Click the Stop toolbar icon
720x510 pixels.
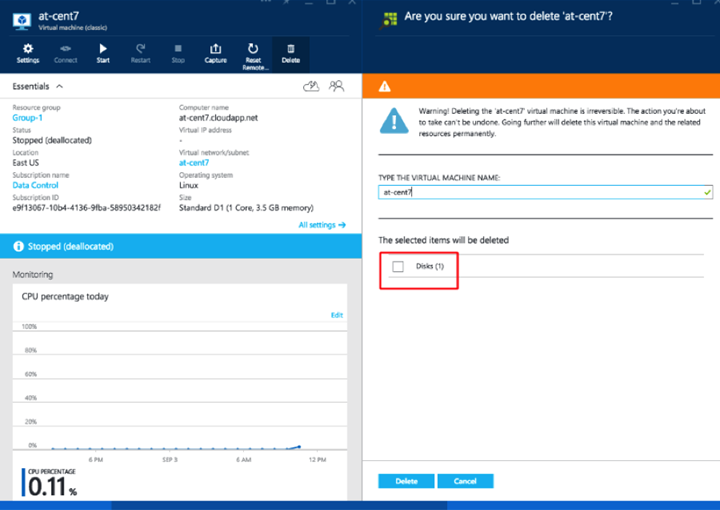[x=178, y=53]
